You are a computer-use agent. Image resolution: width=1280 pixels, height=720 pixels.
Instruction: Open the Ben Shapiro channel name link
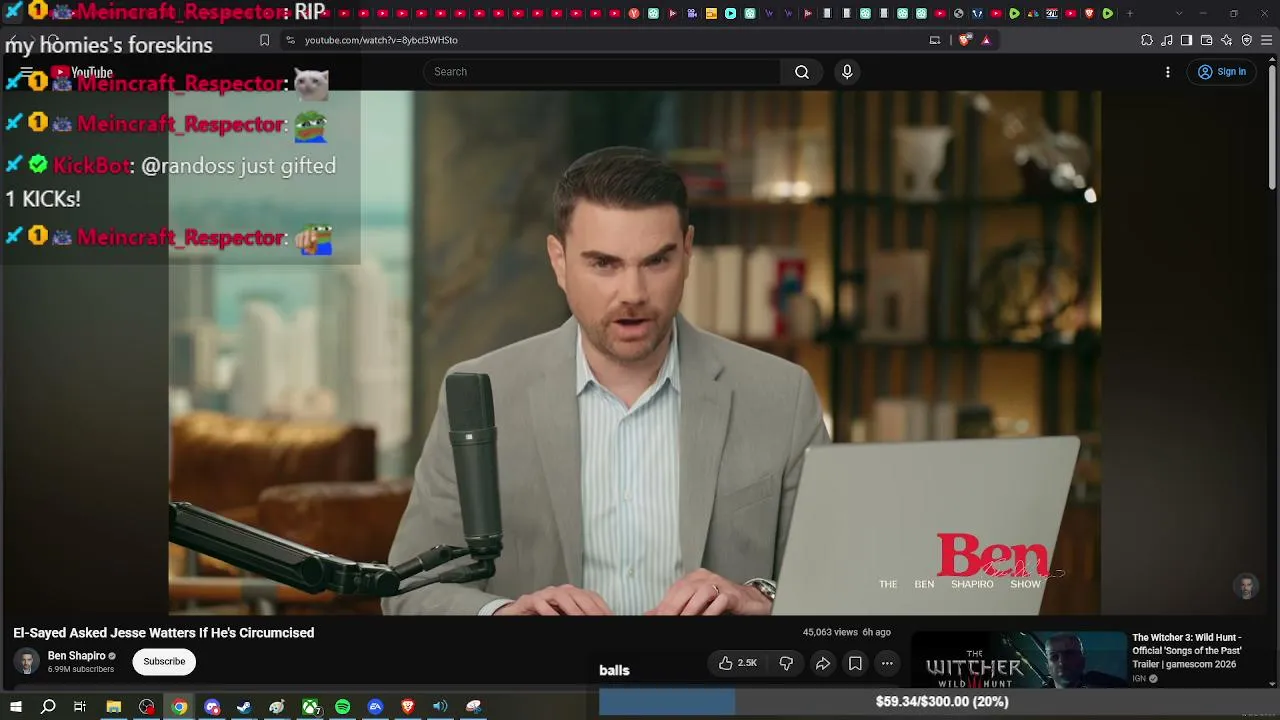[76, 656]
